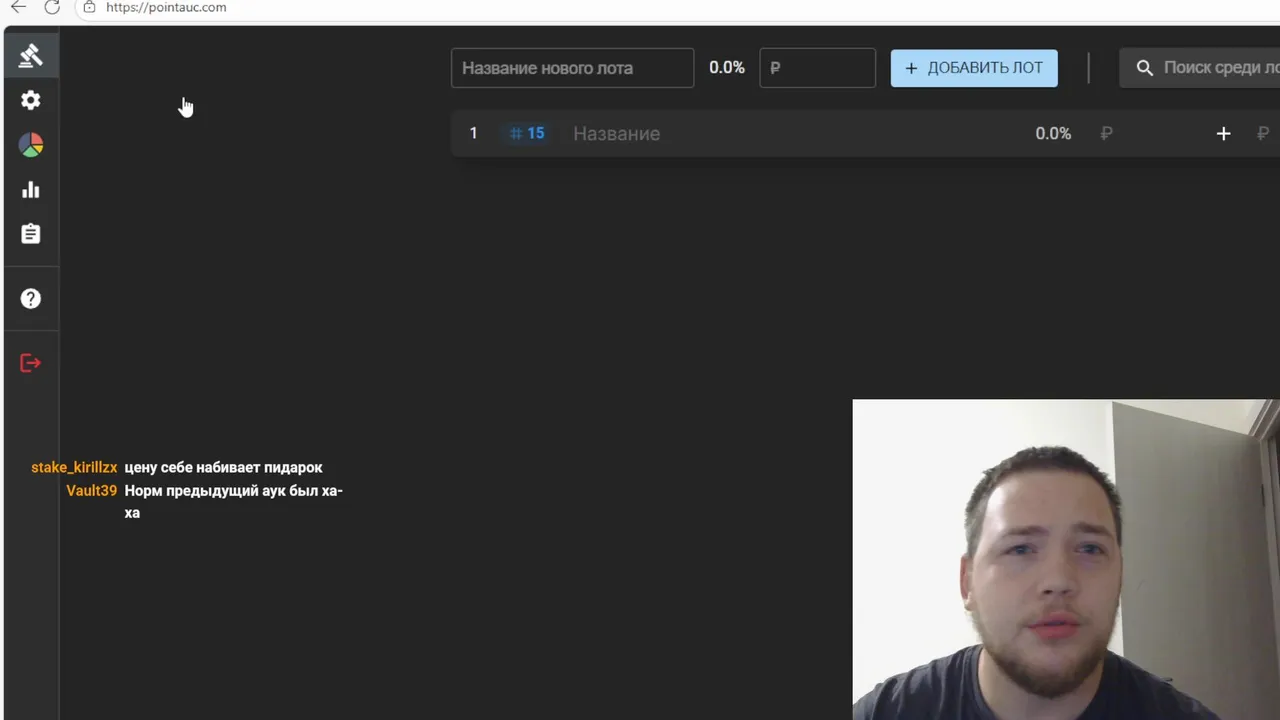Image resolution: width=1280 pixels, height=720 pixels.
Task: Reload the page with refresh icon
Action: (x=52, y=7)
